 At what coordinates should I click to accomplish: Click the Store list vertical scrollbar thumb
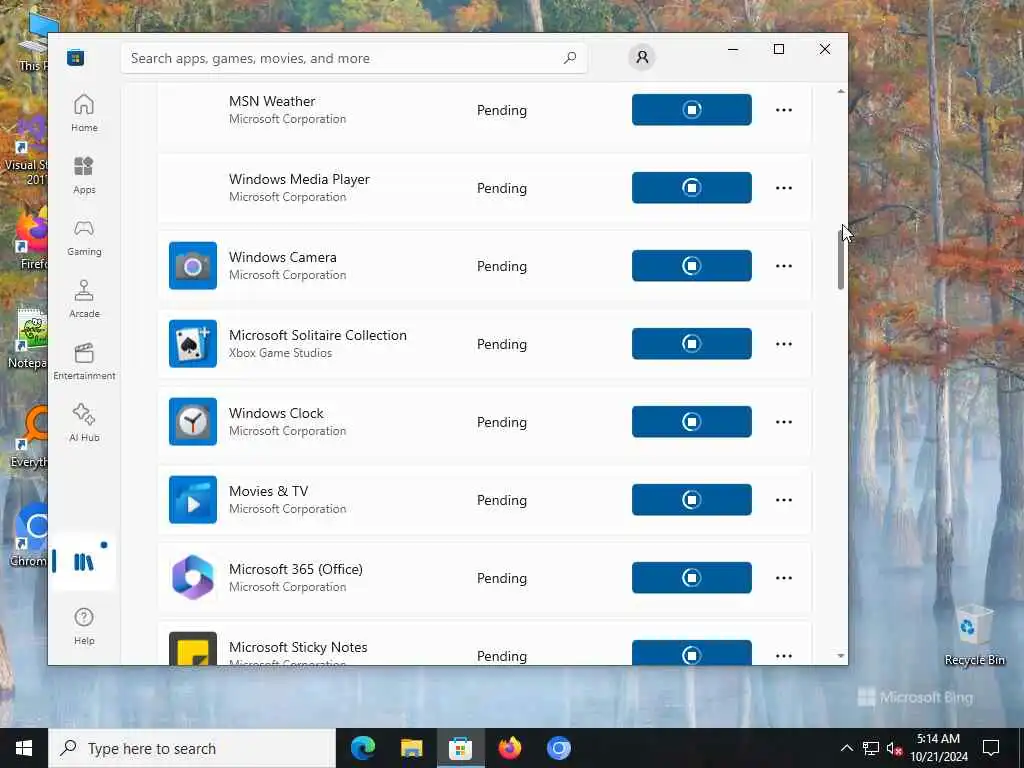coord(840,259)
